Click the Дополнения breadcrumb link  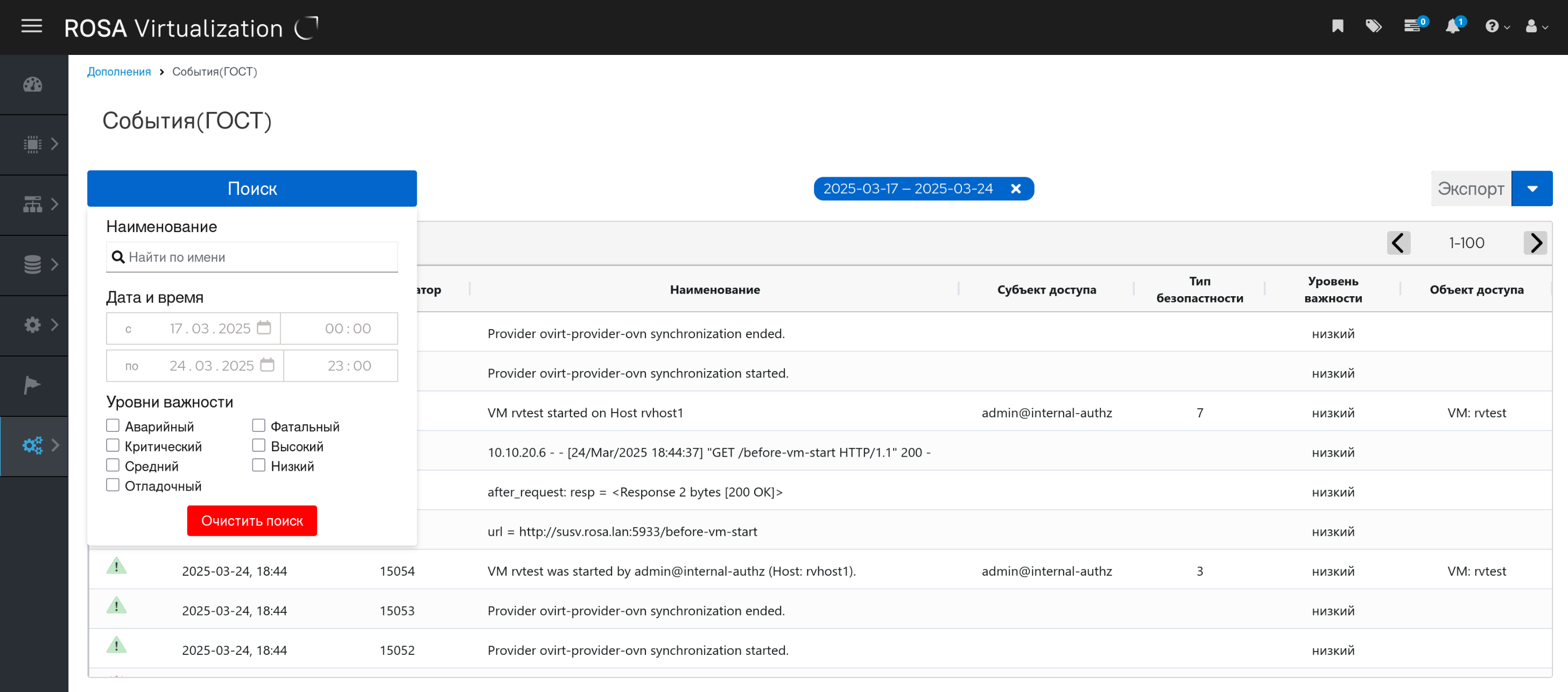119,72
